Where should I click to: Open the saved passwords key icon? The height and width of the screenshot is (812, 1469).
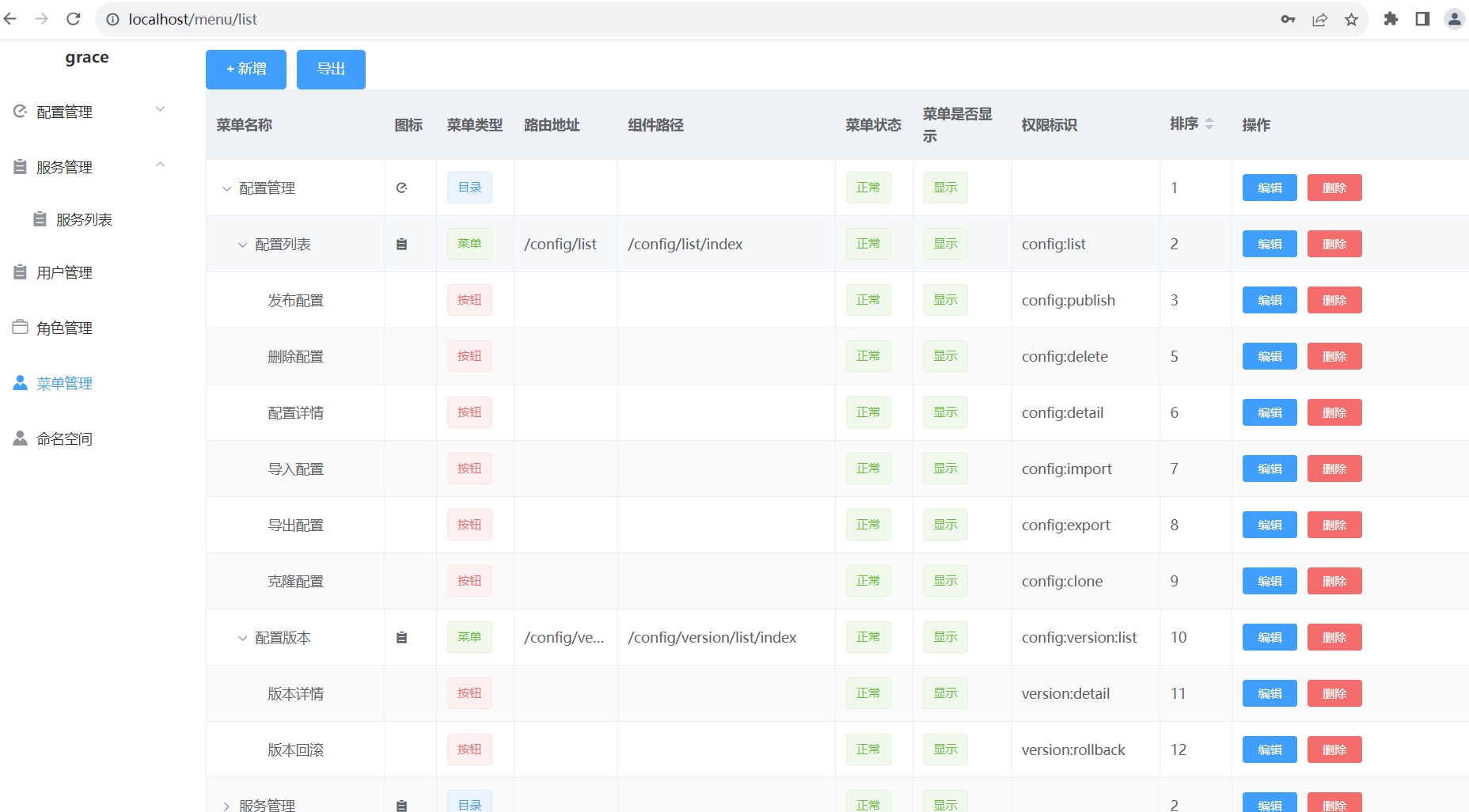tap(1288, 19)
